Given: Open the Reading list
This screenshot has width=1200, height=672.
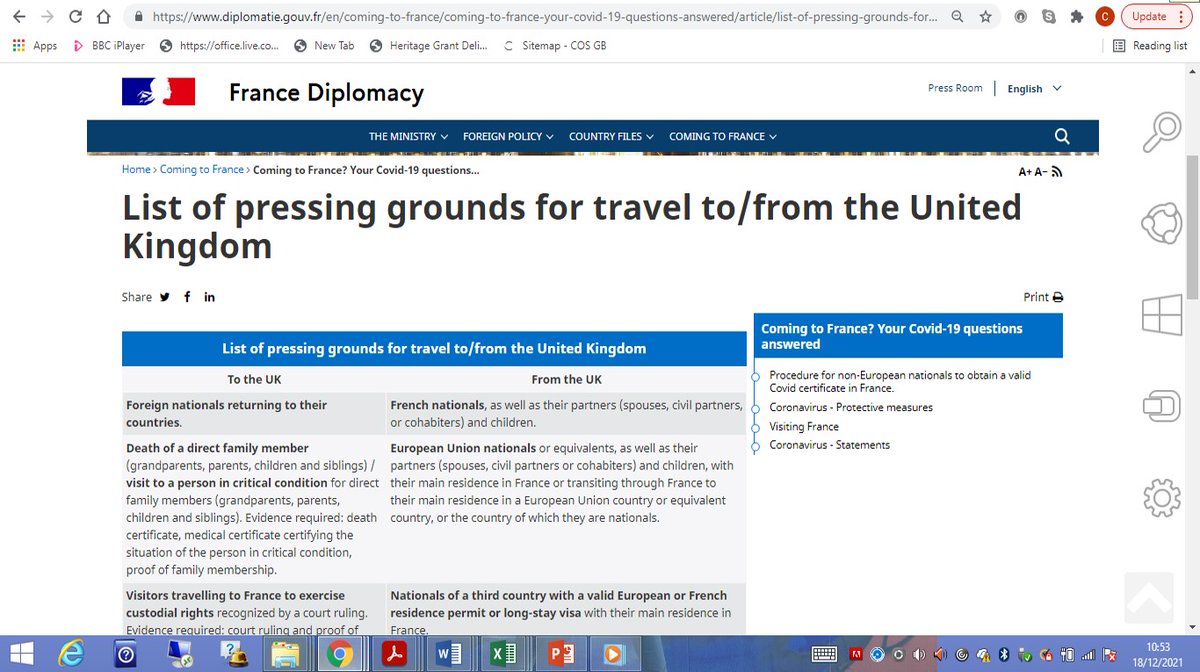Looking at the screenshot, I should point(1150,46).
